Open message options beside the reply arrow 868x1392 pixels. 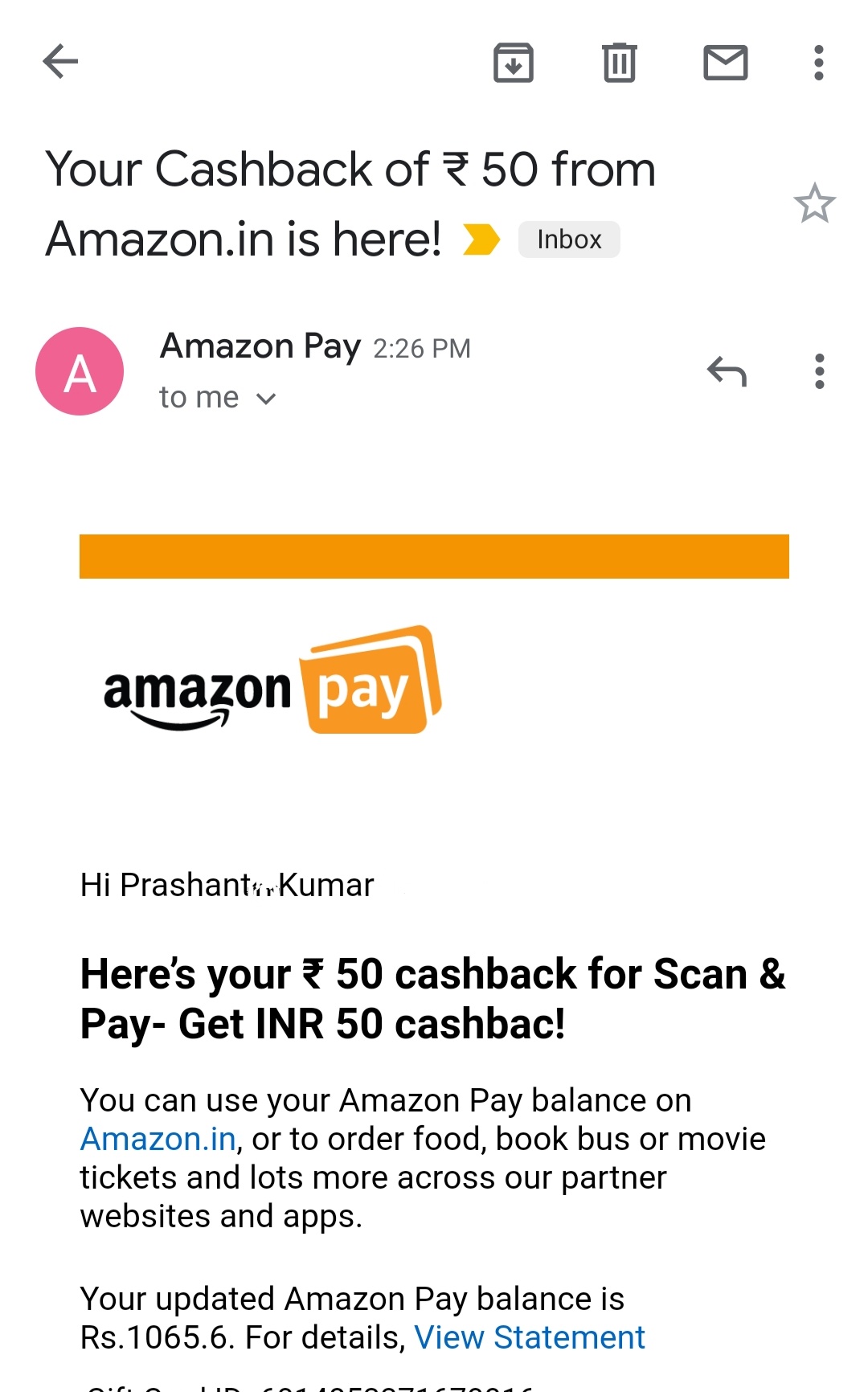point(819,371)
